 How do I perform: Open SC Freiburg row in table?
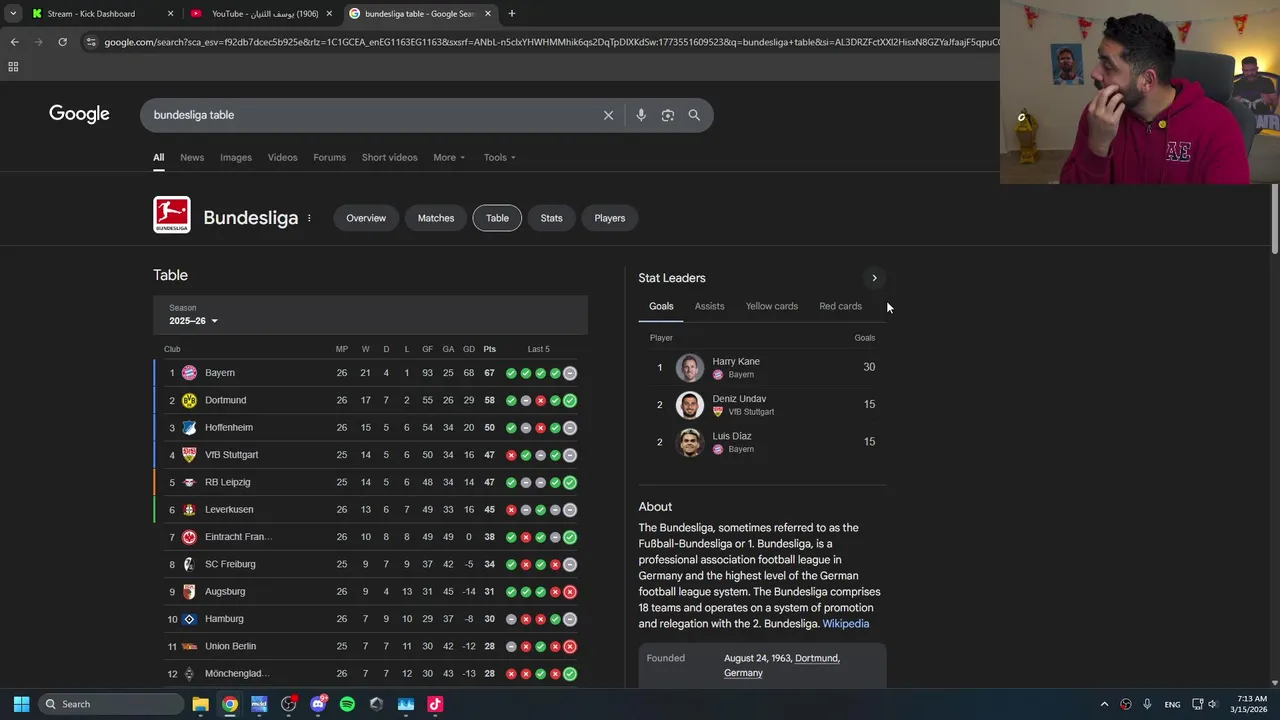(x=370, y=564)
